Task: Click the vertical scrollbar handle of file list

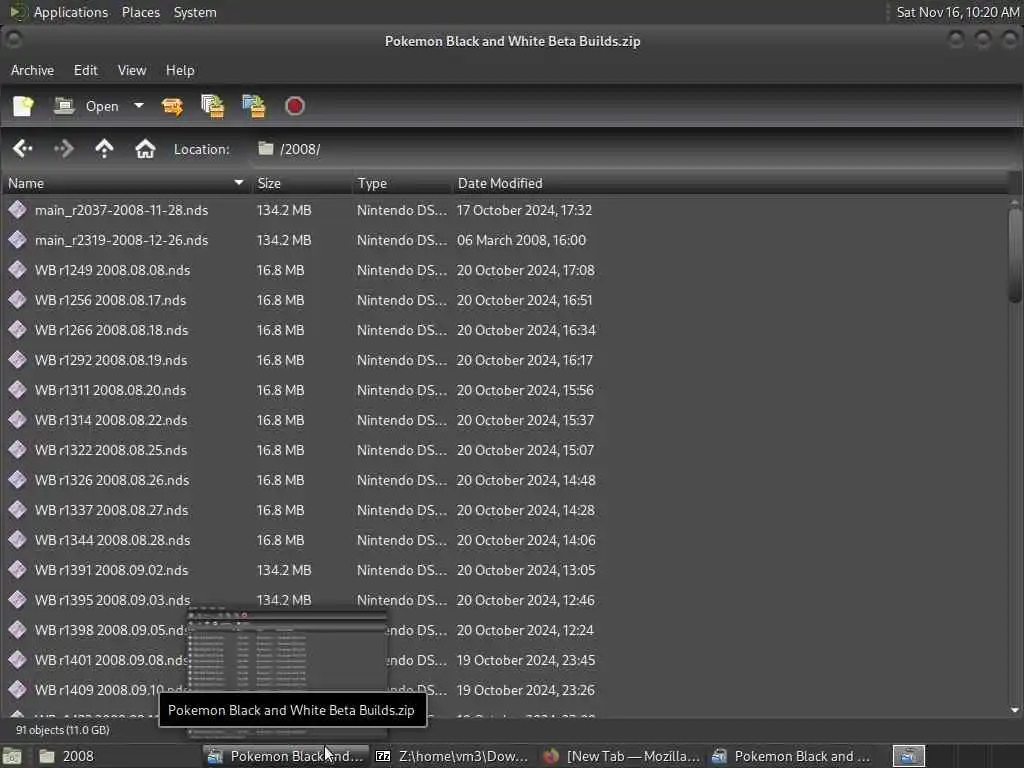Action: coord(1015,255)
